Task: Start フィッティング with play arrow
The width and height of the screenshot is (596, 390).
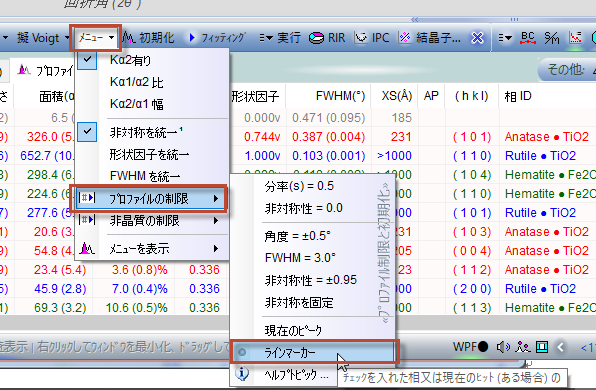Action: tap(217, 38)
